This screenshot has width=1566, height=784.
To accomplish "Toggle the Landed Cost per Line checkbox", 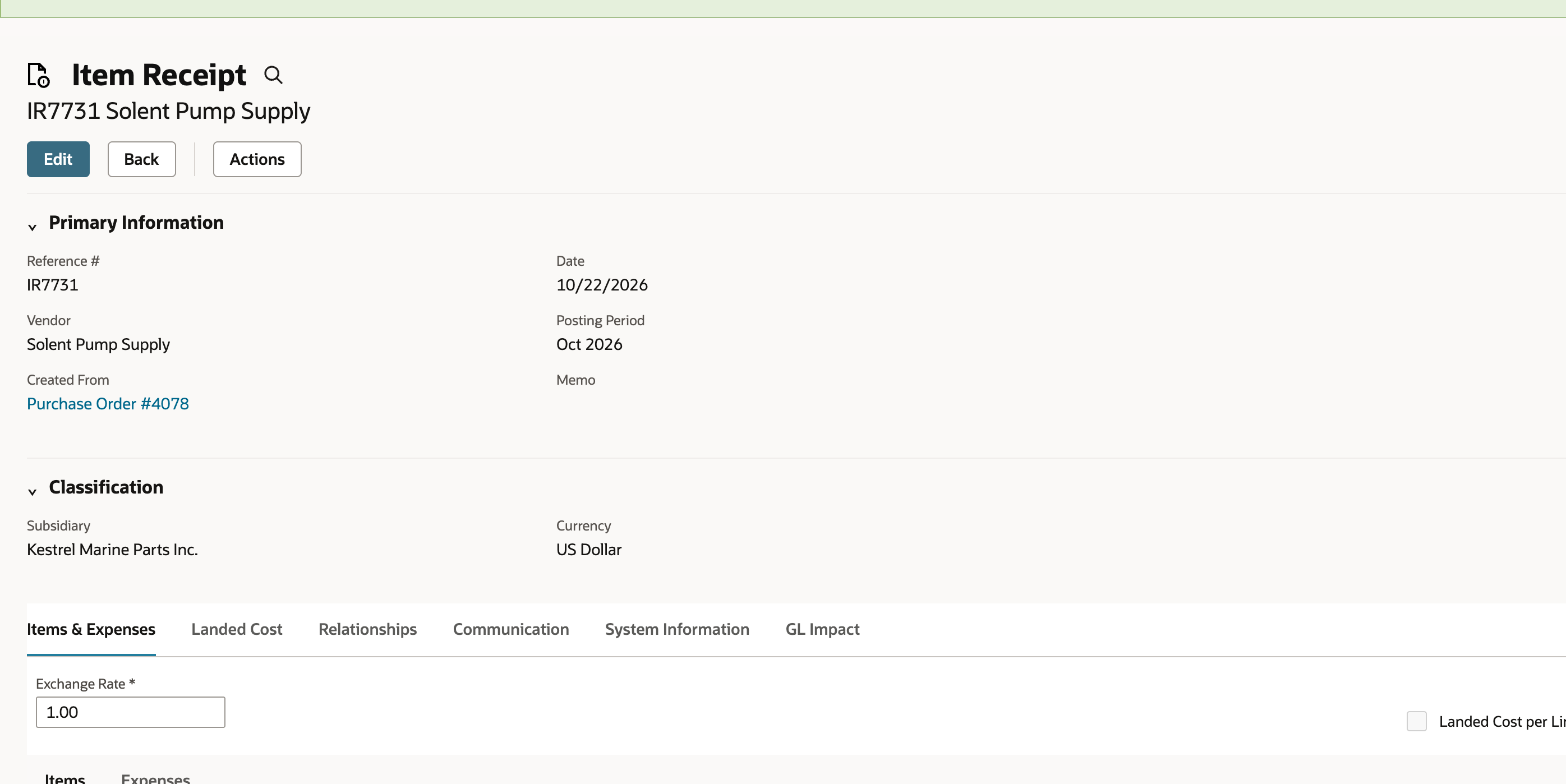I will [1416, 721].
